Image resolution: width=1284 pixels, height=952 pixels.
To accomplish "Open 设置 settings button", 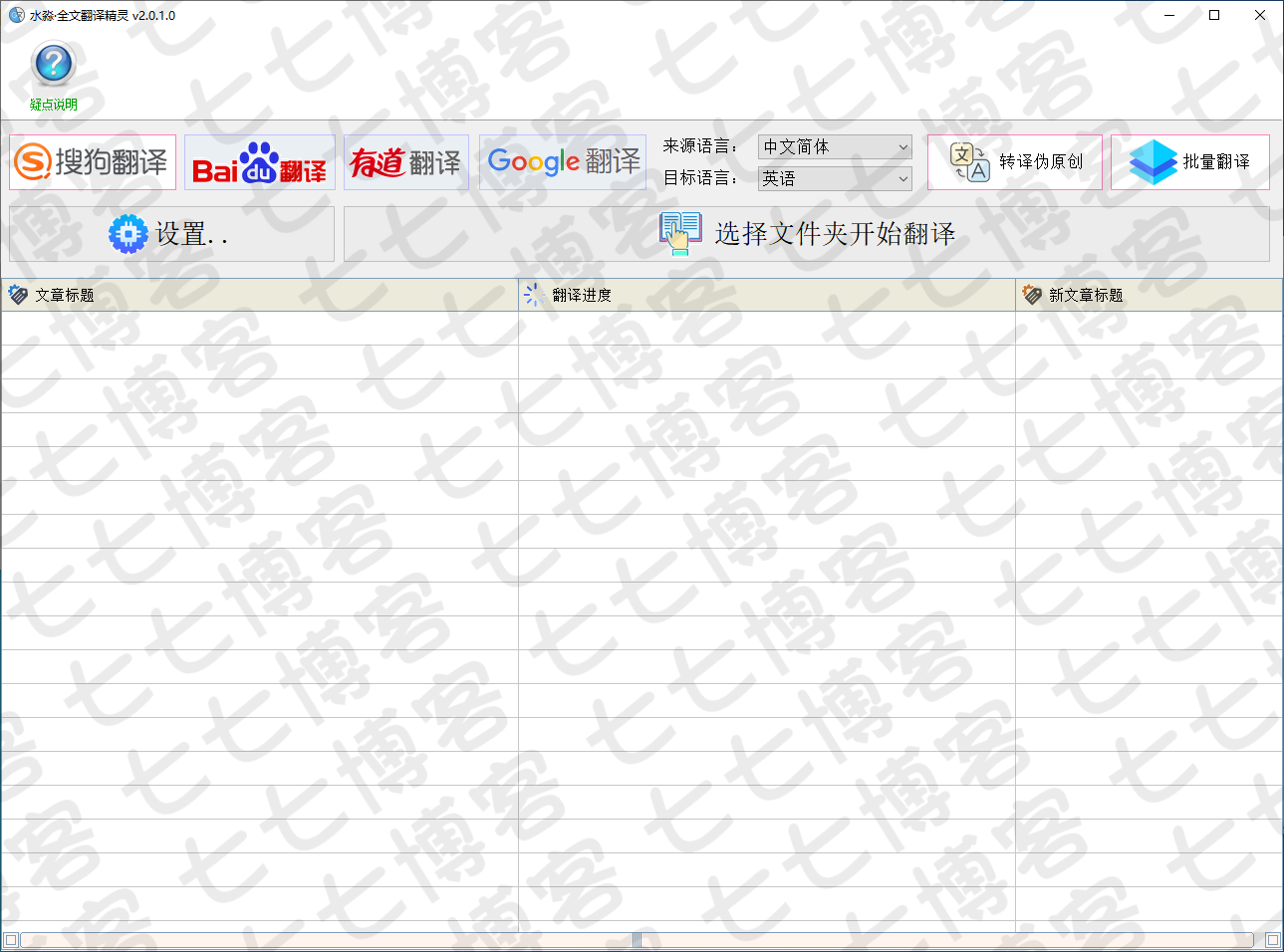I will (x=171, y=234).
